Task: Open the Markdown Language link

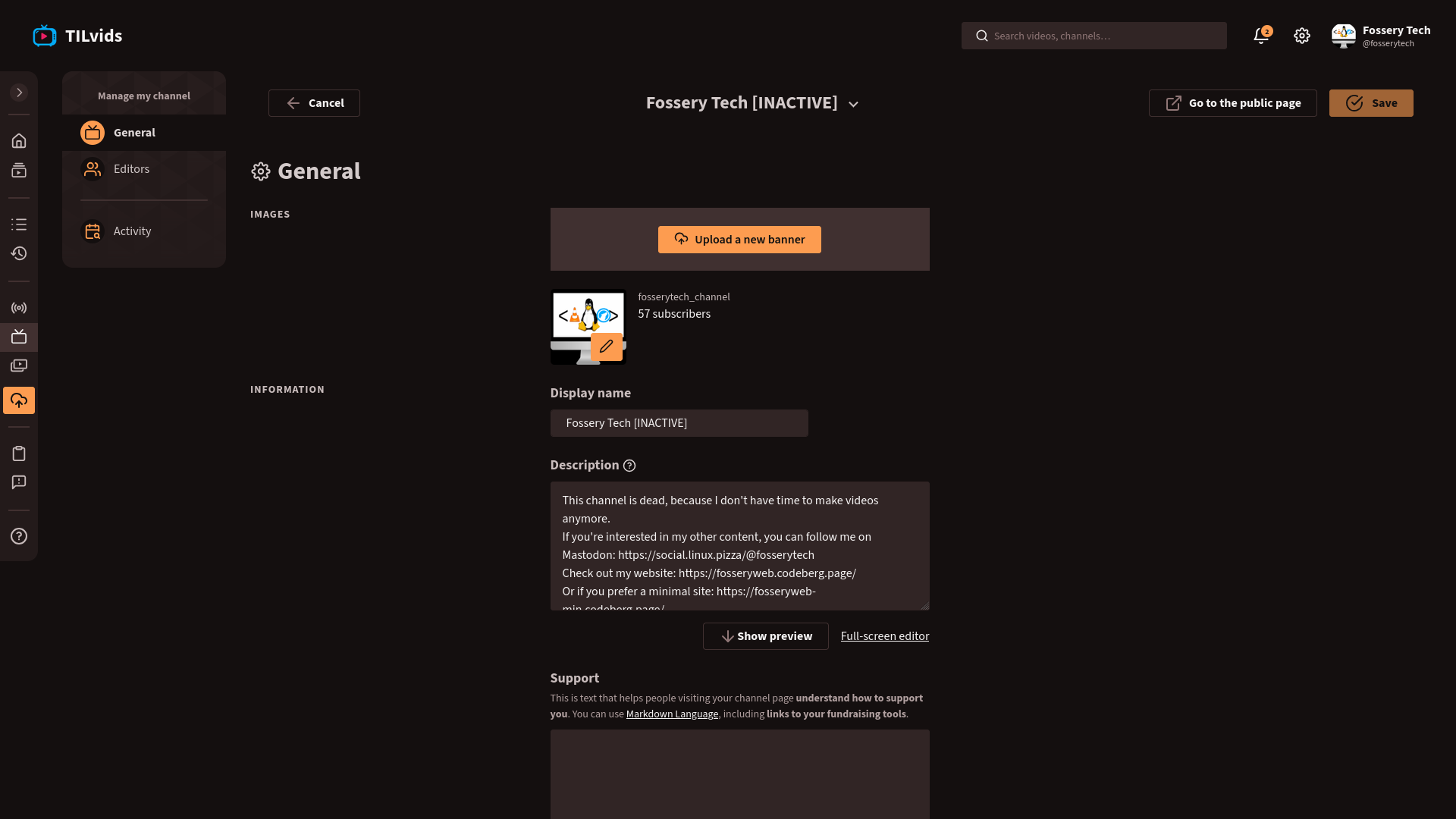Action: 672,714
